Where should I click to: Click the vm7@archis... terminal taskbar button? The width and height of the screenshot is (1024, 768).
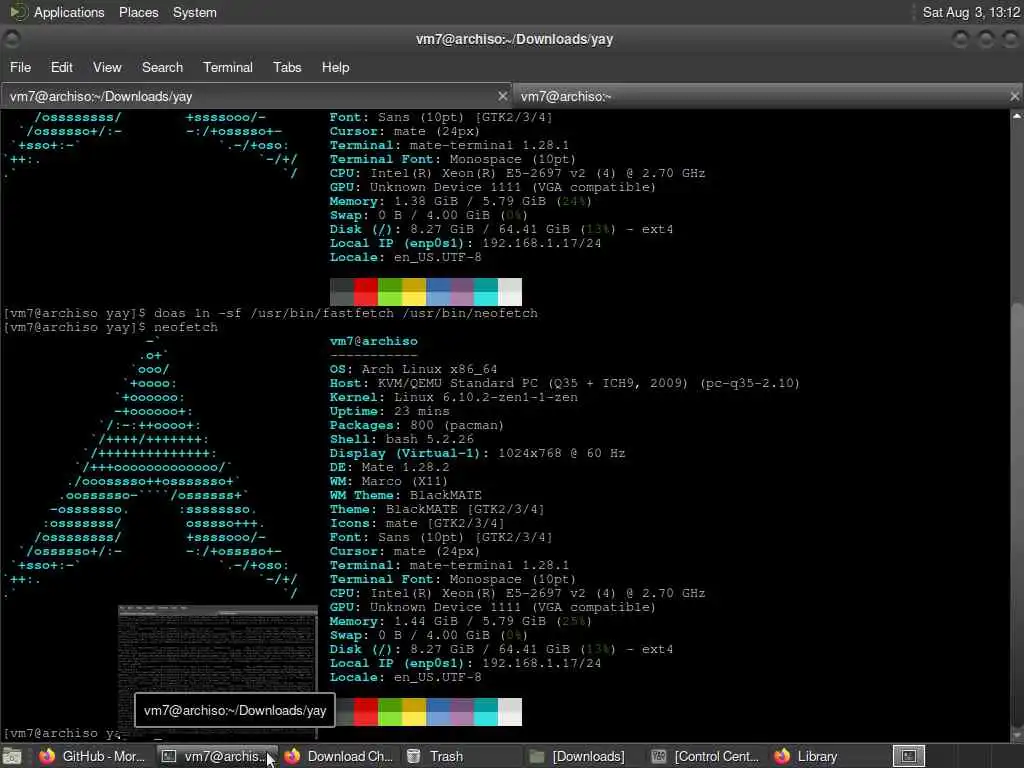[218, 756]
